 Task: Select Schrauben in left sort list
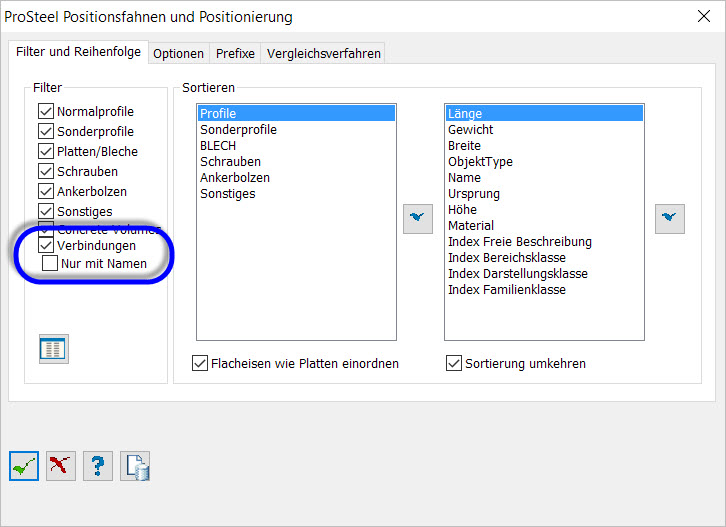pos(296,162)
